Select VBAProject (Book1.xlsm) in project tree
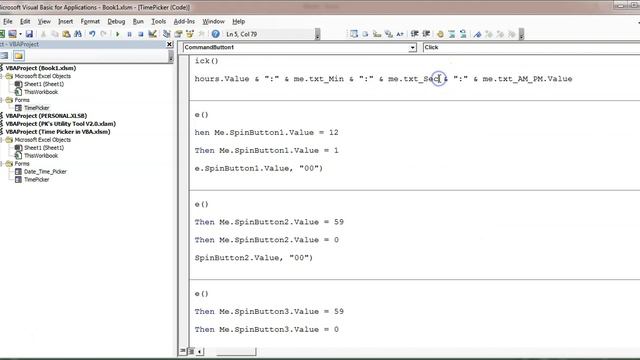The height and width of the screenshot is (360, 640). click(x=40, y=68)
